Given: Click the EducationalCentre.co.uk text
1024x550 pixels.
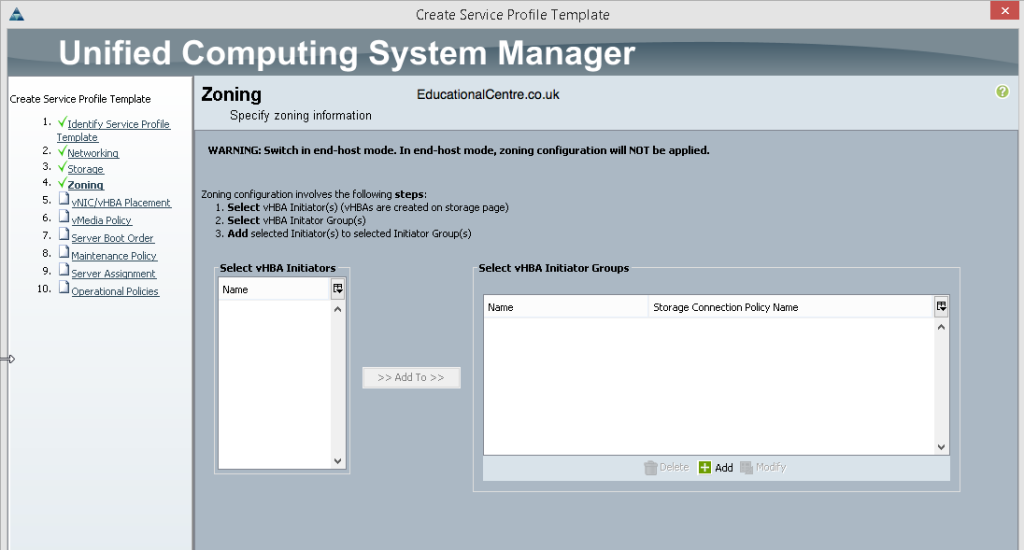Looking at the screenshot, I should 488,95.
